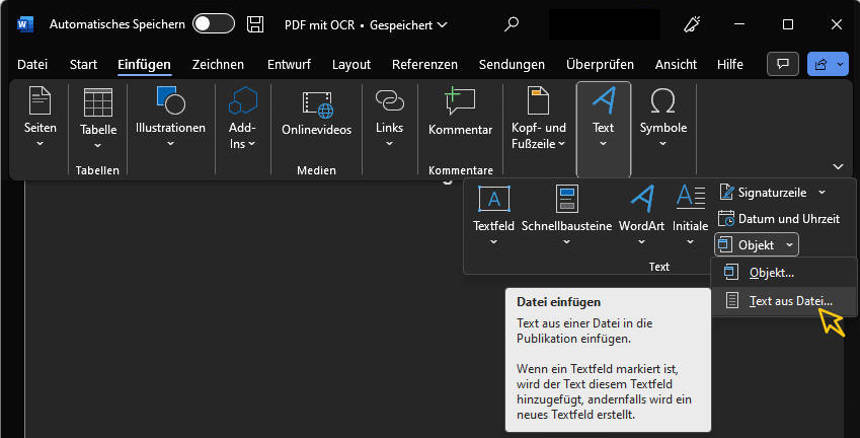This screenshot has height=438, width=860.
Task: Open the Layout tab
Action: click(351, 65)
